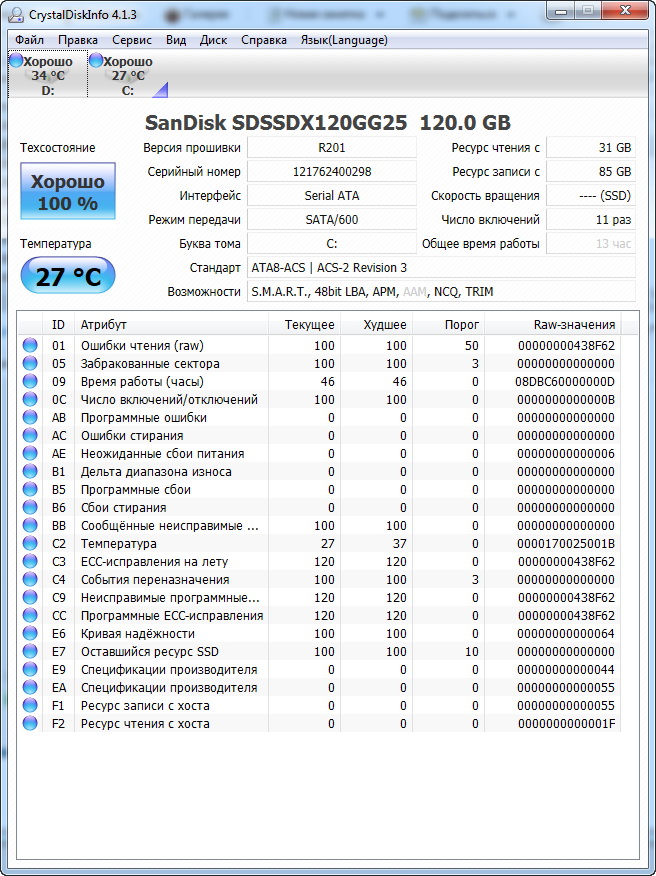Click blue status icon for attribute 01
The height and width of the screenshot is (876, 656).
point(30,346)
